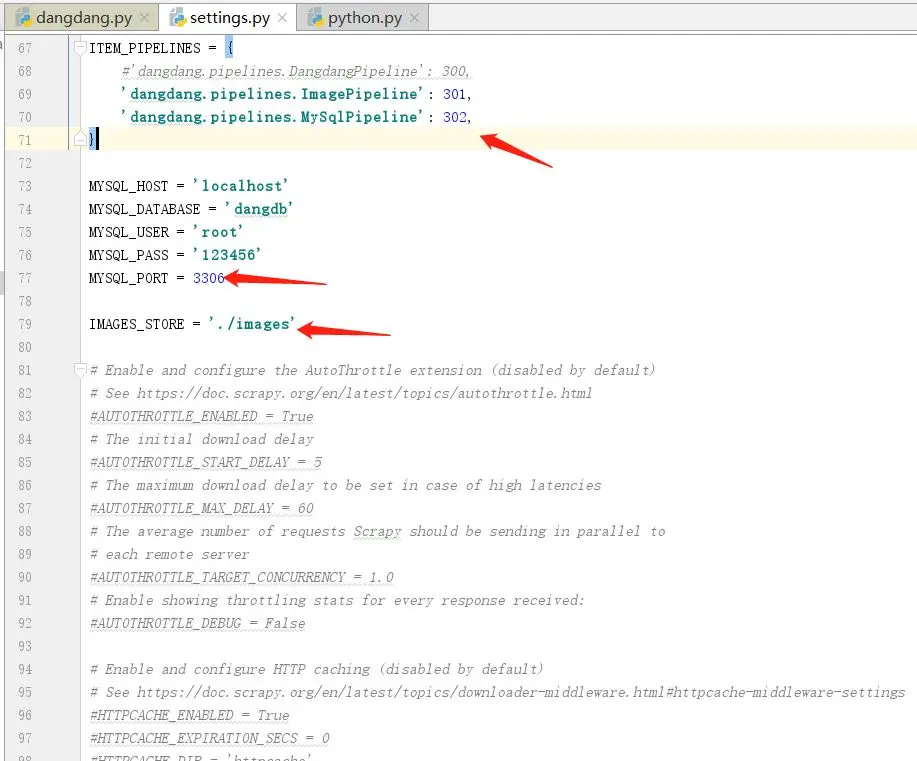Close the dangdang.py tab
Screen dimensions: 917x761
pos(145,18)
